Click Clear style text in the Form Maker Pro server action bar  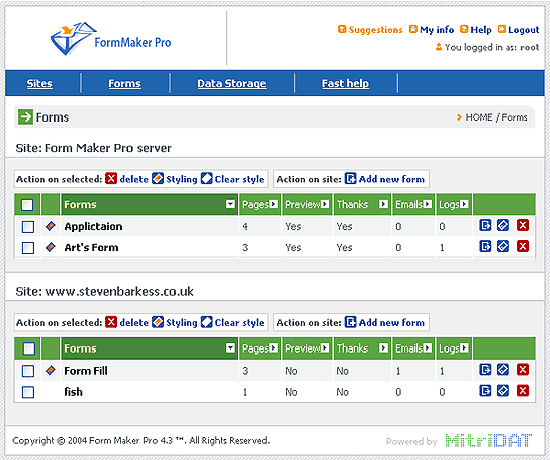click(239, 179)
